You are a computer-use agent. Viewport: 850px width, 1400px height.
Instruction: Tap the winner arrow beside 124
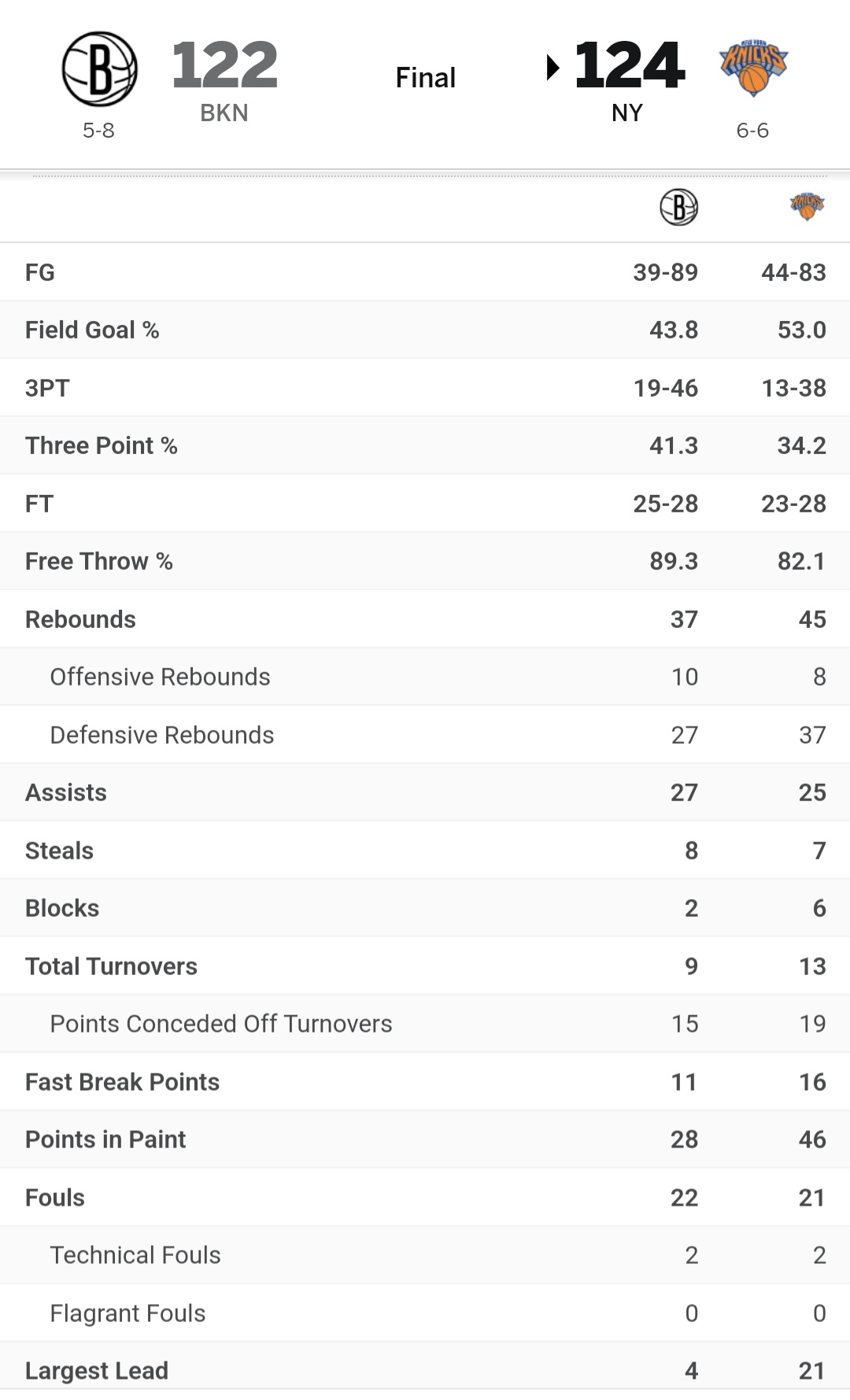coord(553,68)
